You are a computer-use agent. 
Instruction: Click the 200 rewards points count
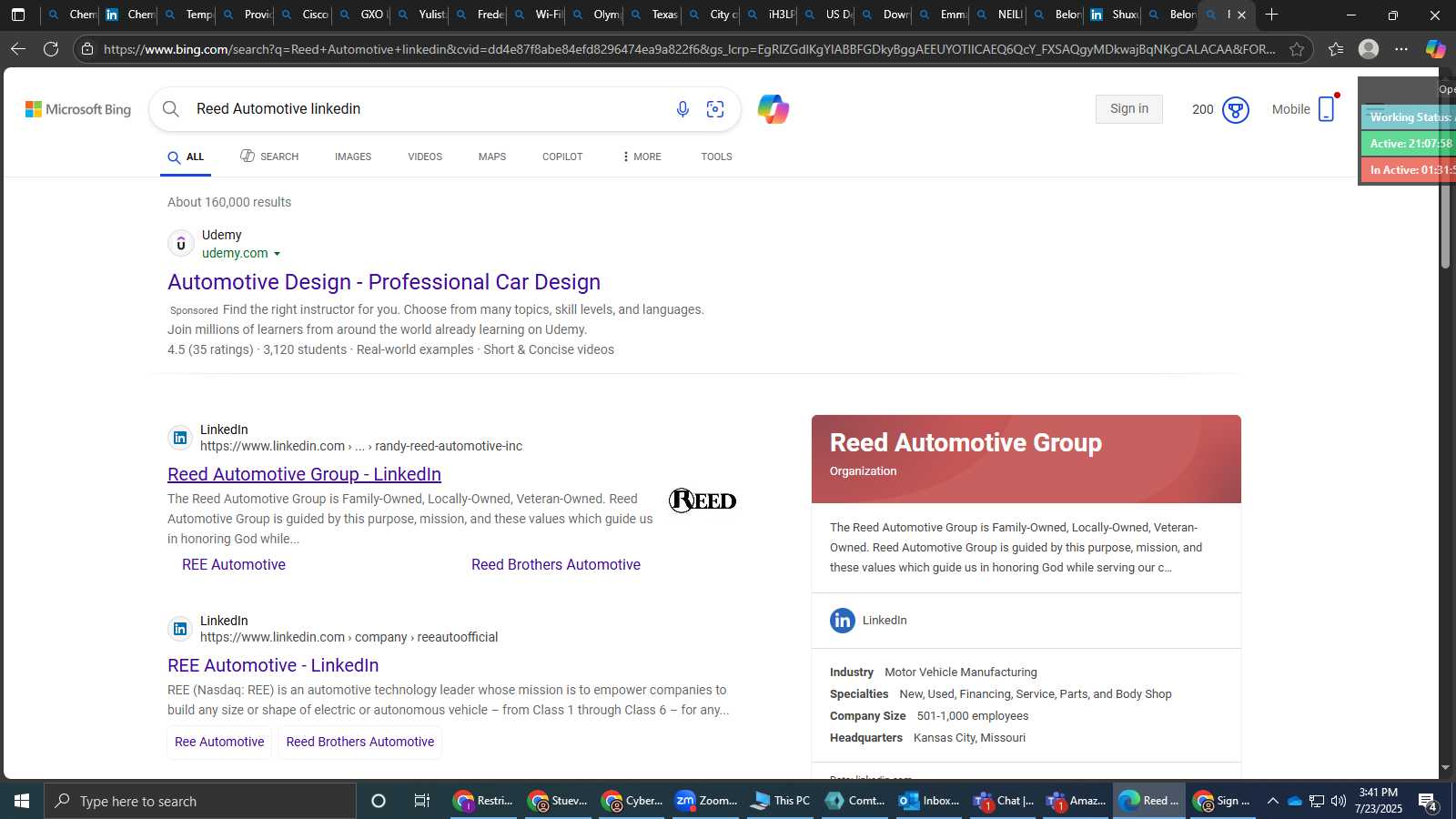tap(1203, 110)
